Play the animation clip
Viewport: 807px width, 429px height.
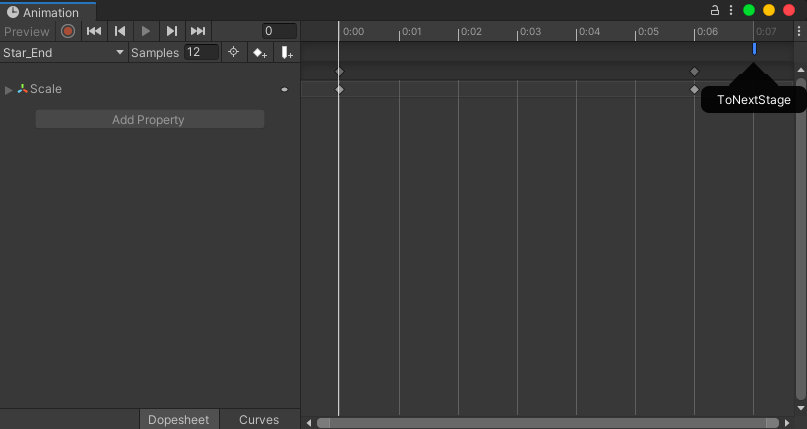coord(146,31)
